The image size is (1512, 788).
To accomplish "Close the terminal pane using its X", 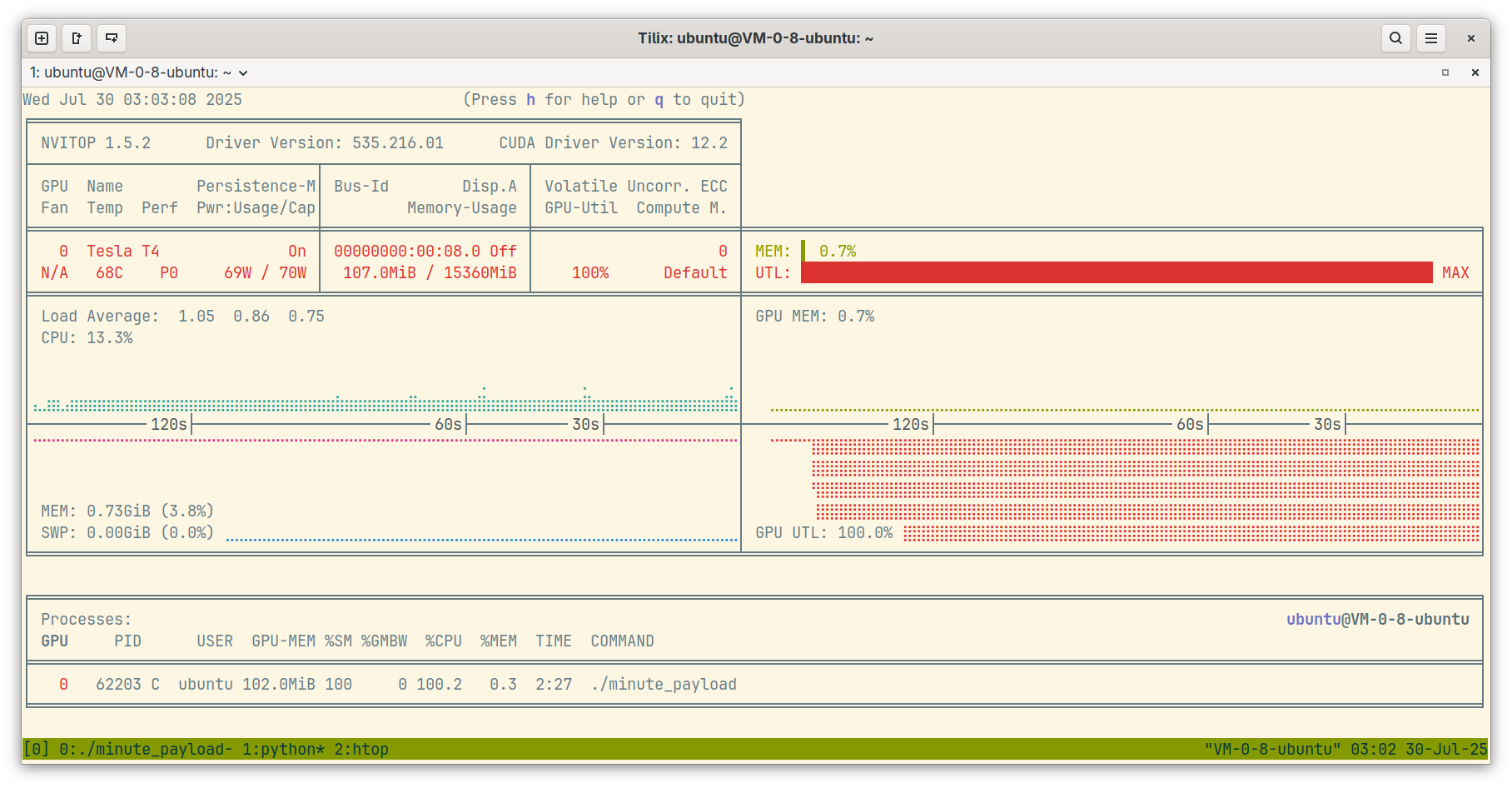I will click(1475, 72).
